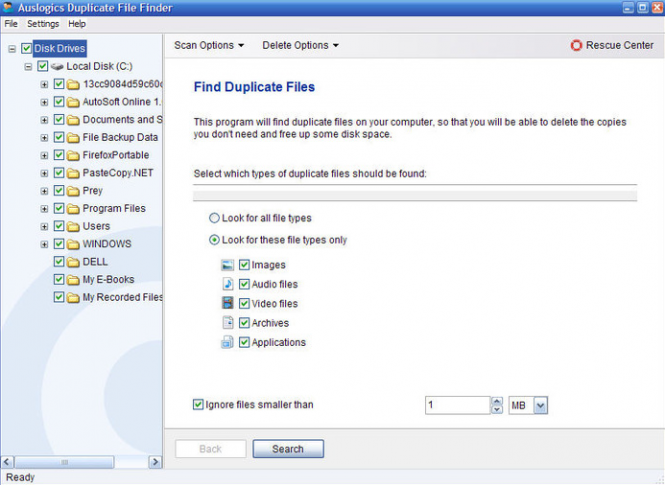The width and height of the screenshot is (665, 485).
Task: Open the Help menu
Action: point(77,23)
